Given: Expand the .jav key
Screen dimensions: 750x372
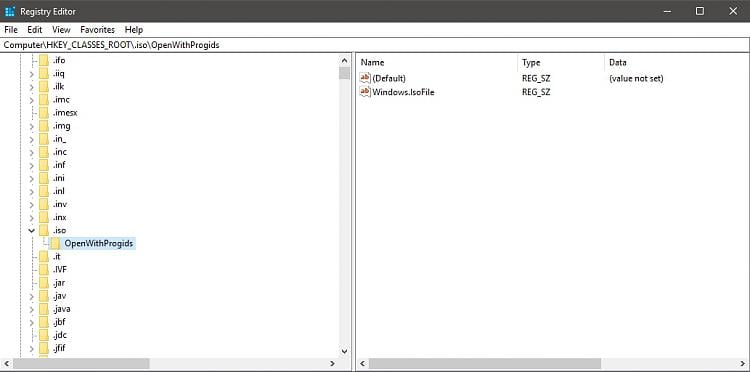Looking at the screenshot, I should click(32, 296).
